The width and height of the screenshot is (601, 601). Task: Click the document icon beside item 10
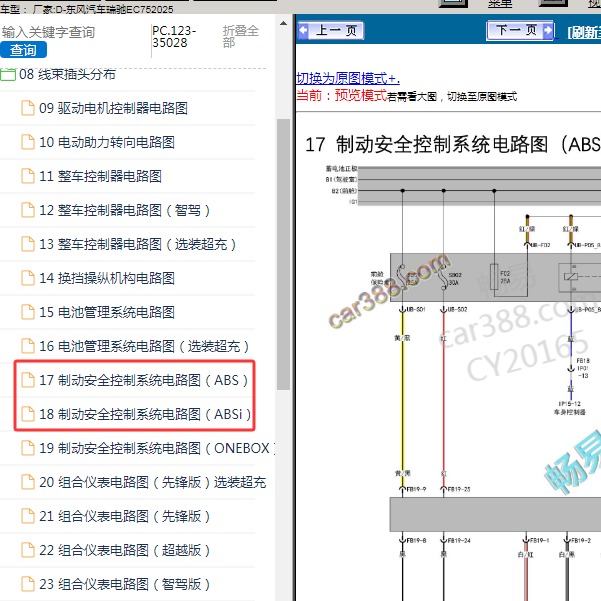pos(28,142)
